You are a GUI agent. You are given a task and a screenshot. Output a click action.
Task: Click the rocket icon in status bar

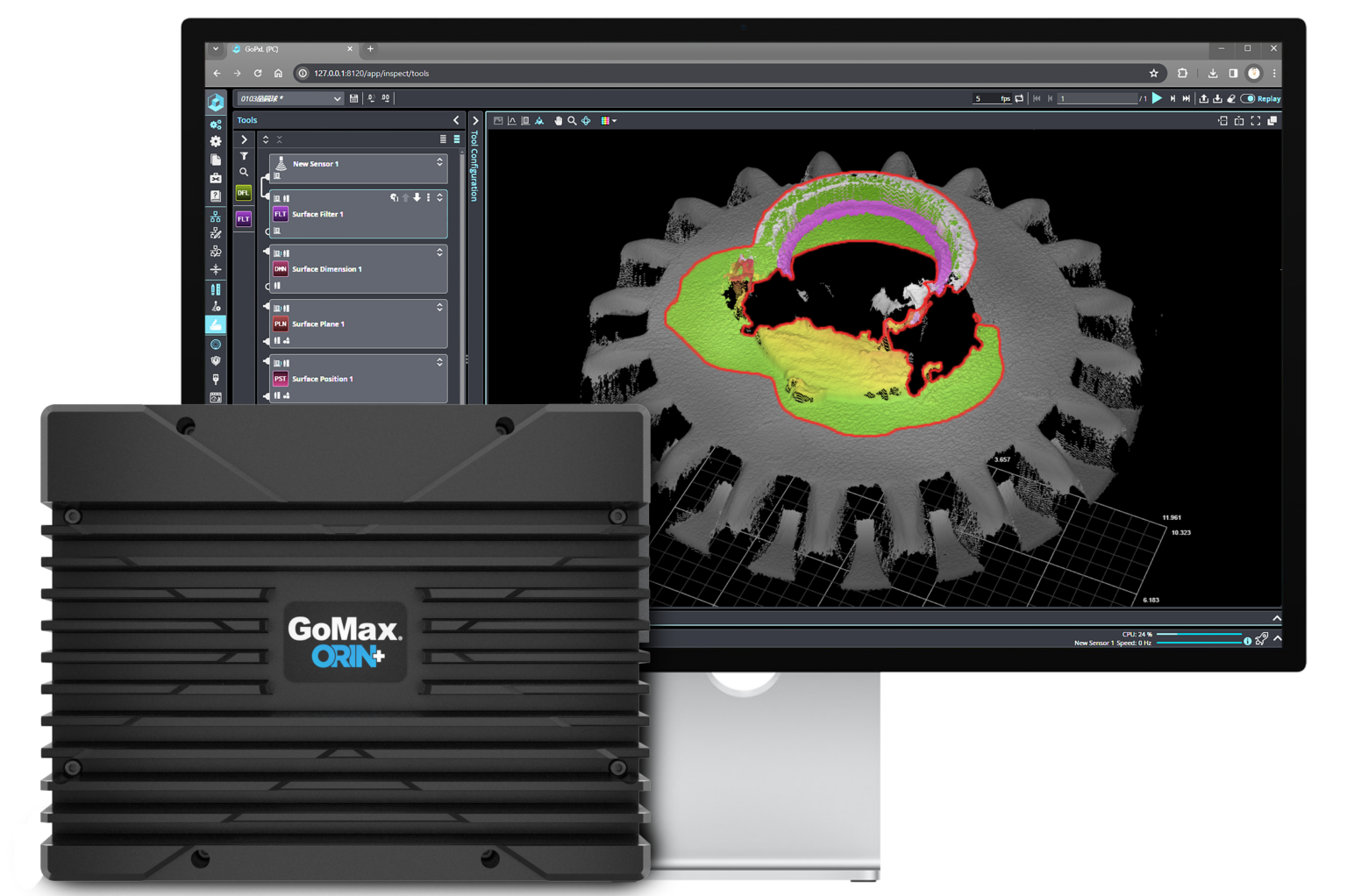tap(1261, 639)
